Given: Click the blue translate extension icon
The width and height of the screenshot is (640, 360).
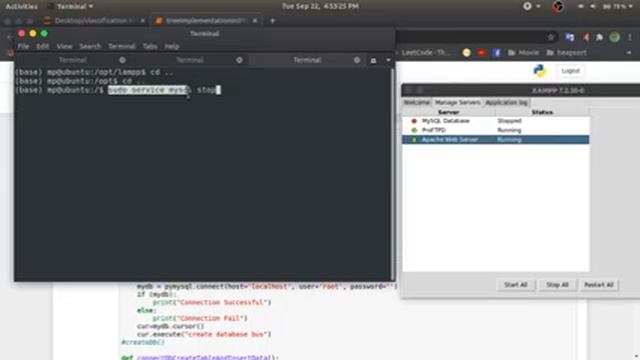Looking at the screenshot, I should coord(569,37).
